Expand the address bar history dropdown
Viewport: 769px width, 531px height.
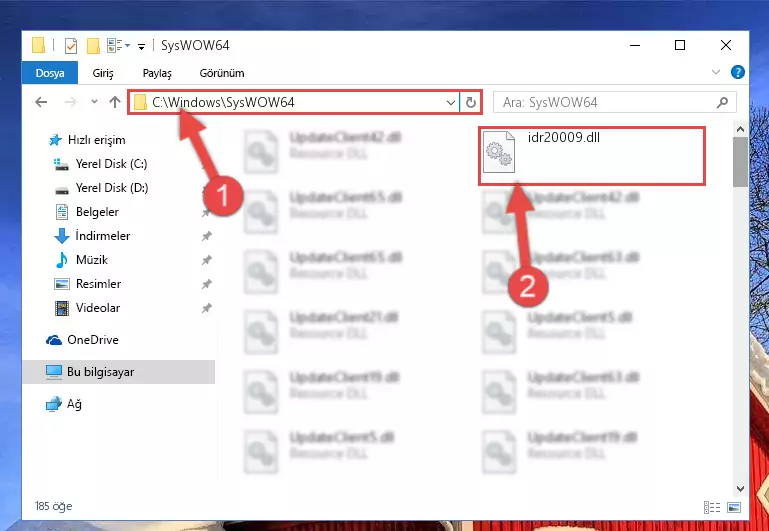point(450,102)
